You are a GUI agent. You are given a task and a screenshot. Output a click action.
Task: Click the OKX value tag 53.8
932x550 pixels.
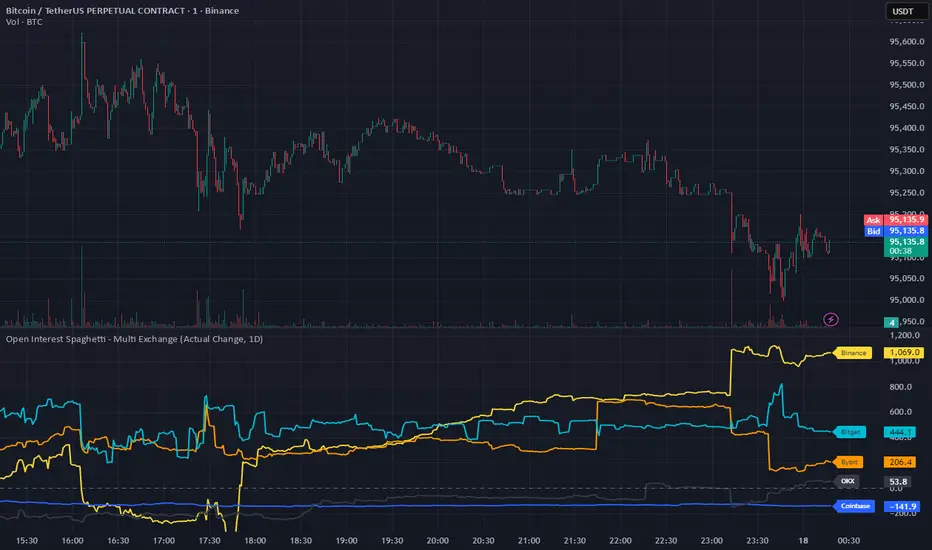[898, 482]
